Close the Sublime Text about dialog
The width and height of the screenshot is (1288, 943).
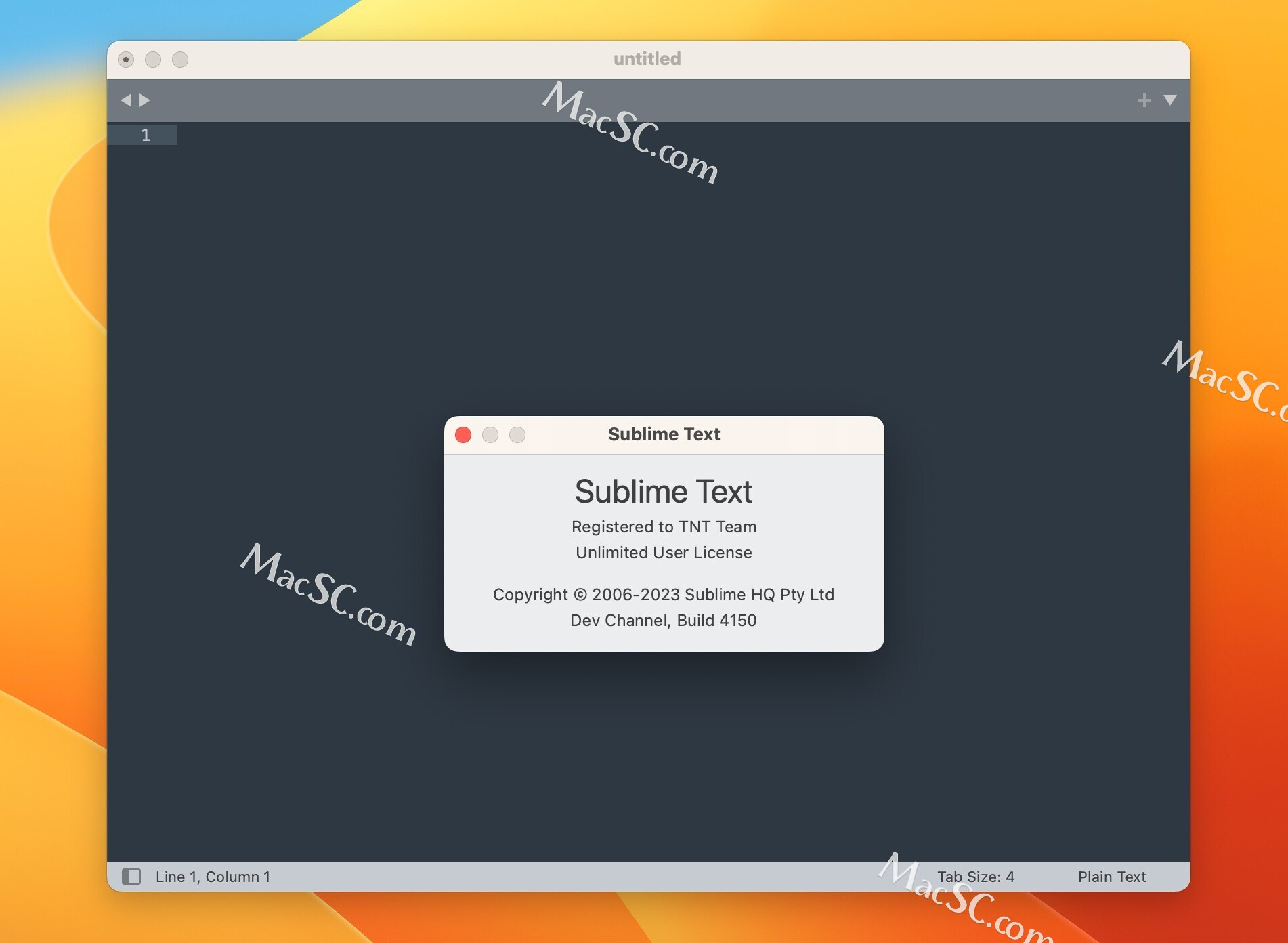463,435
